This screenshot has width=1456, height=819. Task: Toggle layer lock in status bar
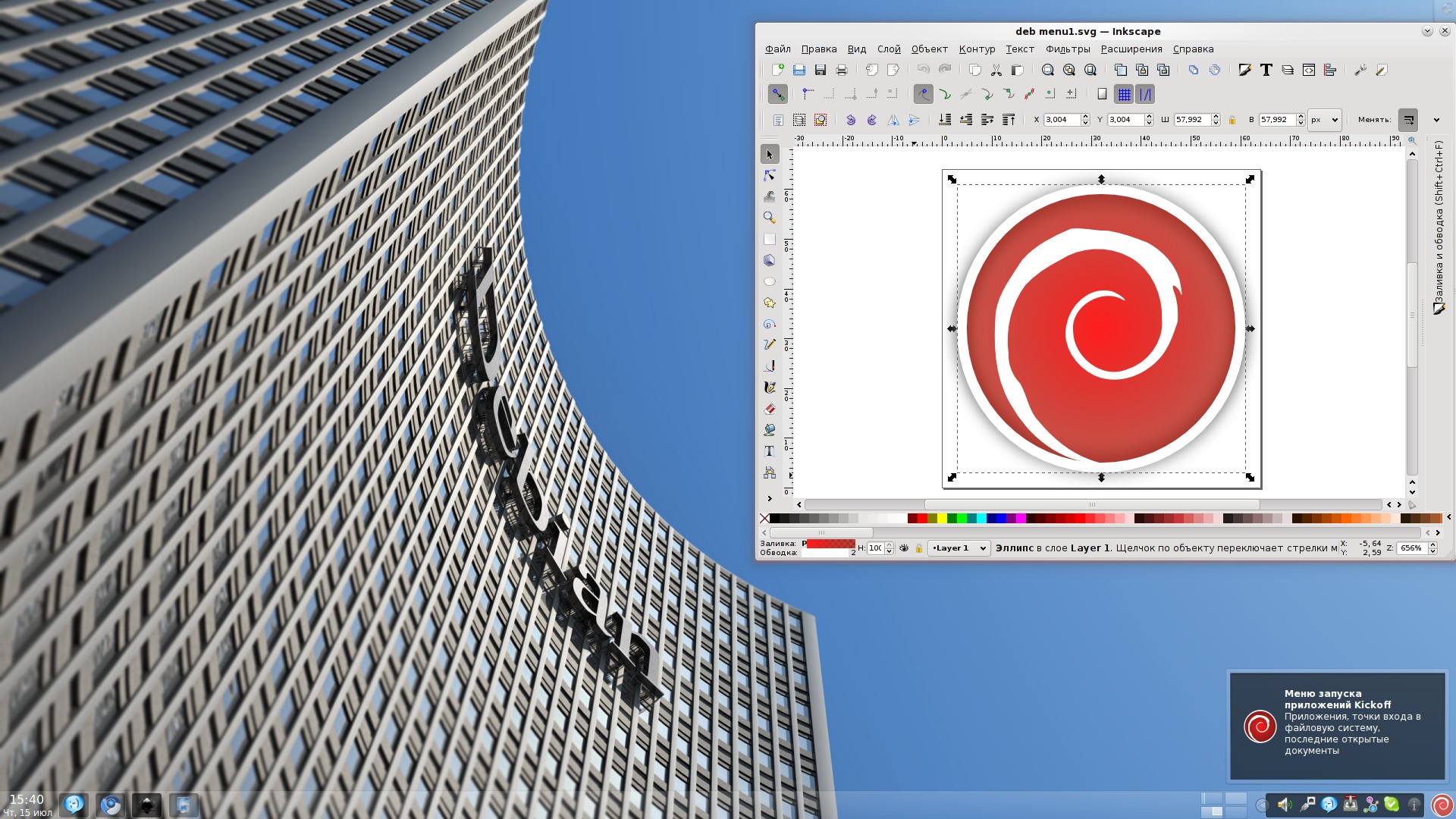[x=918, y=548]
